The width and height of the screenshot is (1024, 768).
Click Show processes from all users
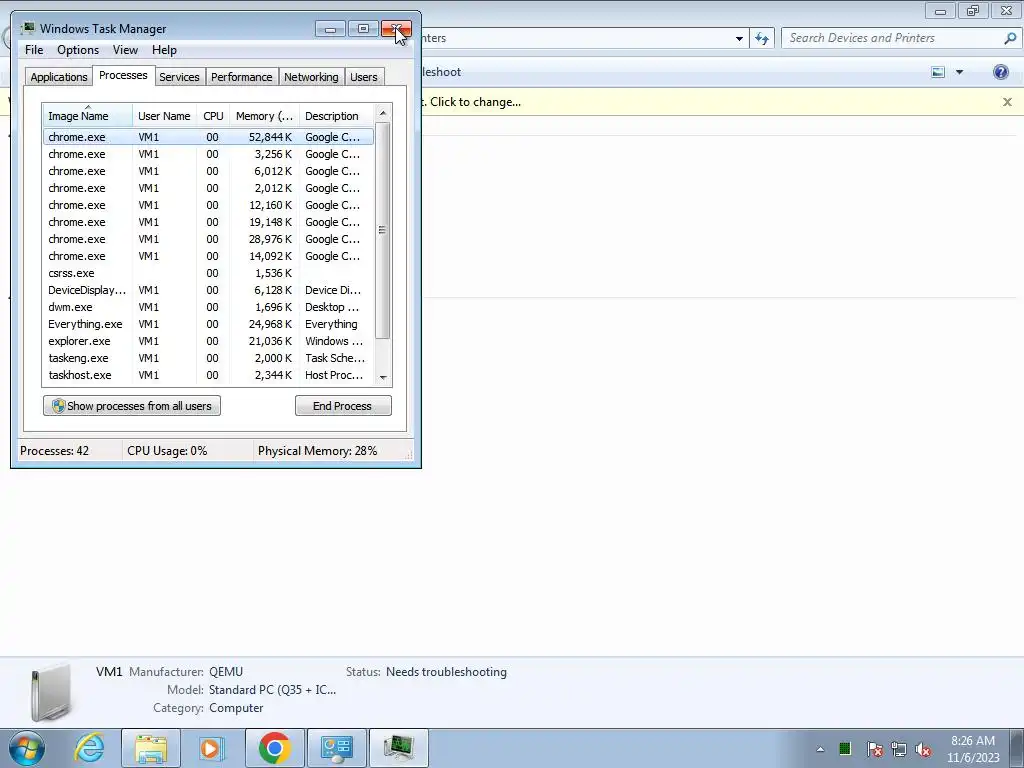(x=132, y=406)
